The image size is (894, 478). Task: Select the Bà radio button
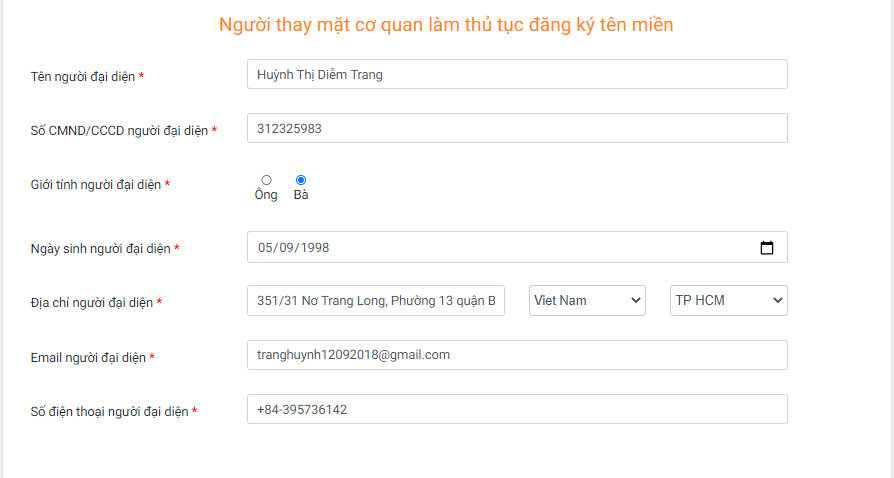301,180
